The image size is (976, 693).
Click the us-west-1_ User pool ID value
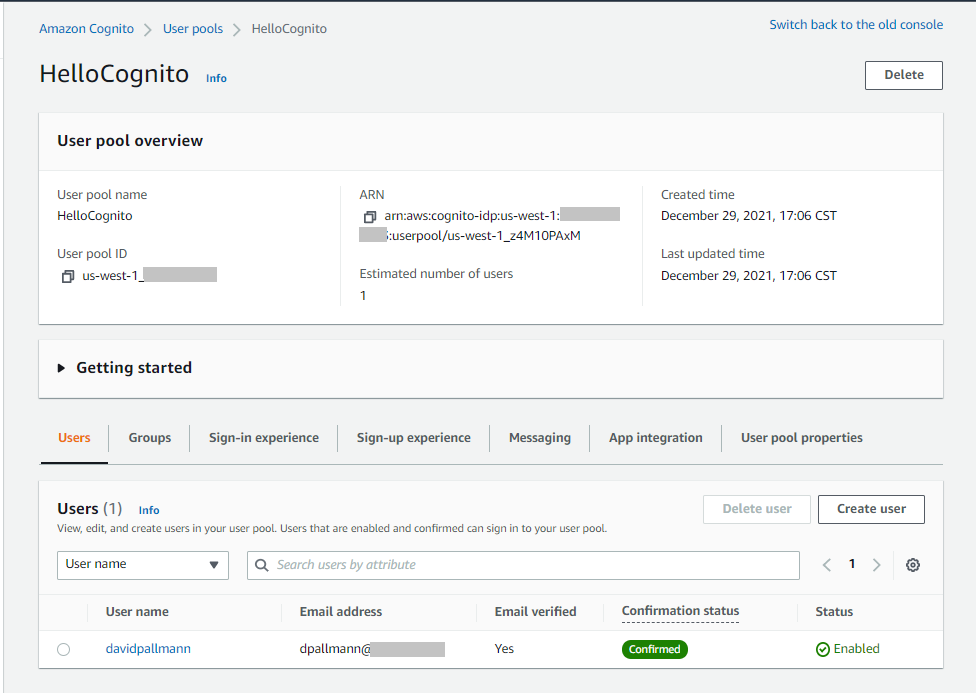(x=149, y=275)
